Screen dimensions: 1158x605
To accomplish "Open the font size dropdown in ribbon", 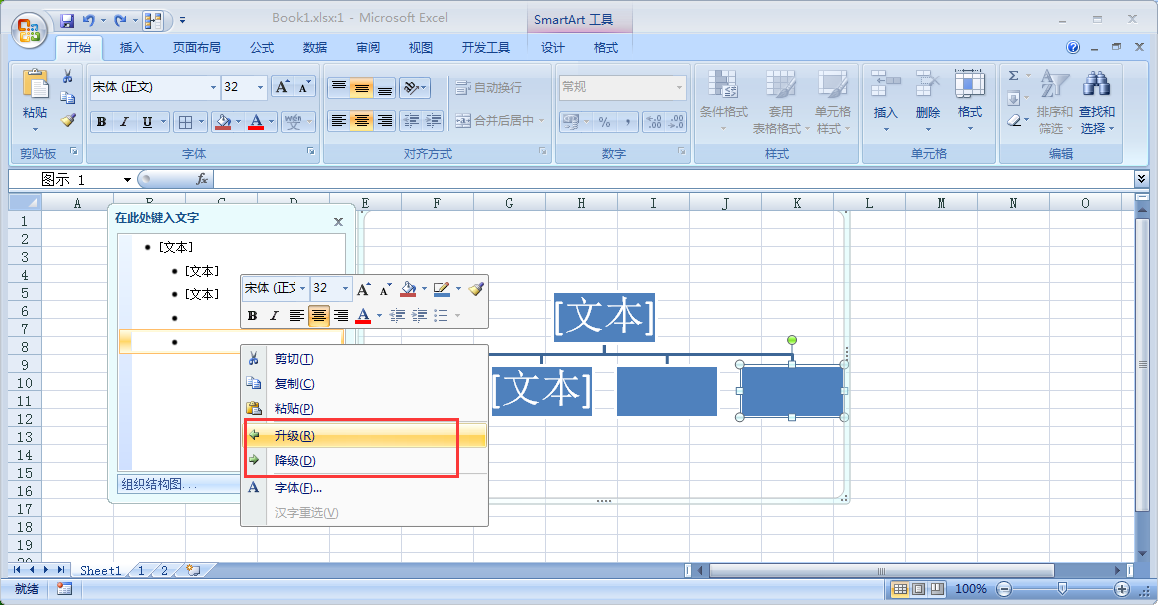I will [x=260, y=87].
